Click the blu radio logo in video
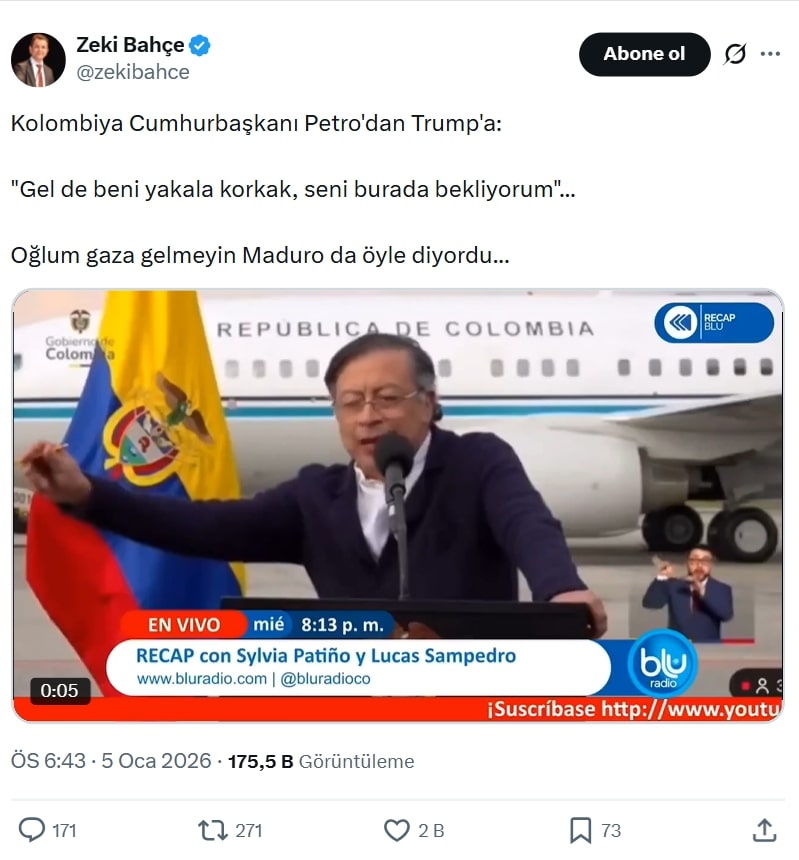799x860 pixels. coord(663,663)
